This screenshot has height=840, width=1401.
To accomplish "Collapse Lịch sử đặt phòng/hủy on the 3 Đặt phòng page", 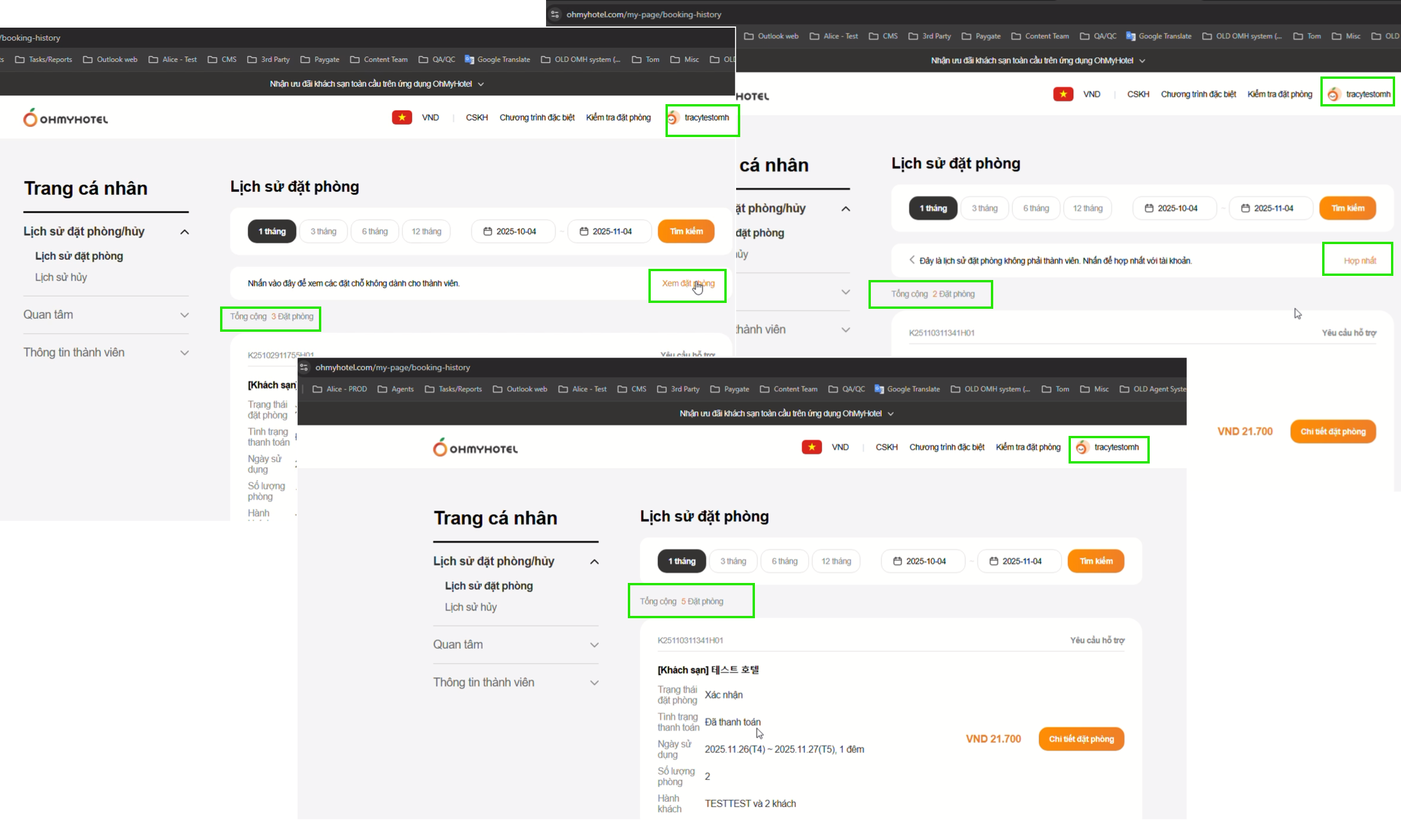I will (184, 232).
